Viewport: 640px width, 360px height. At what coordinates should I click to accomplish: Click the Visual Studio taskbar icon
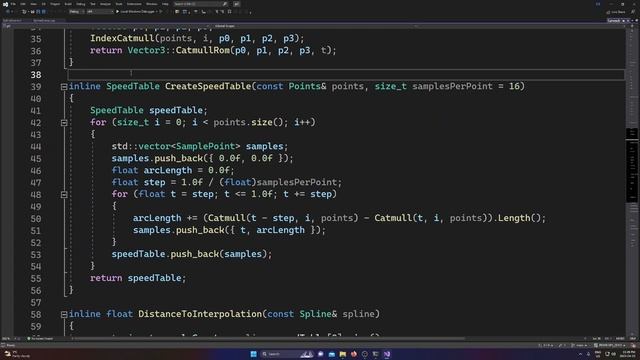387,354
